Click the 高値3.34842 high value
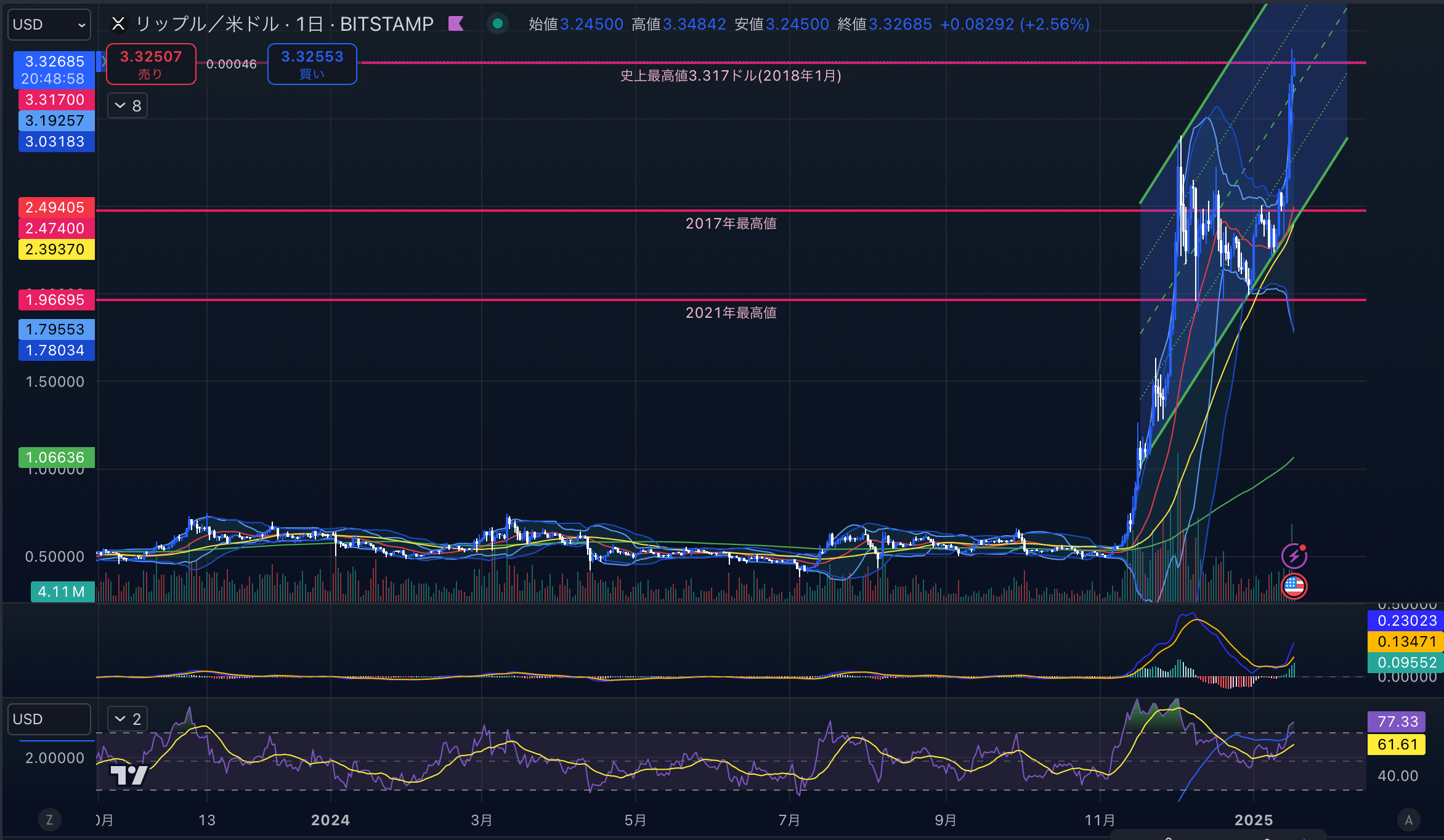1444x840 pixels. tap(679, 24)
